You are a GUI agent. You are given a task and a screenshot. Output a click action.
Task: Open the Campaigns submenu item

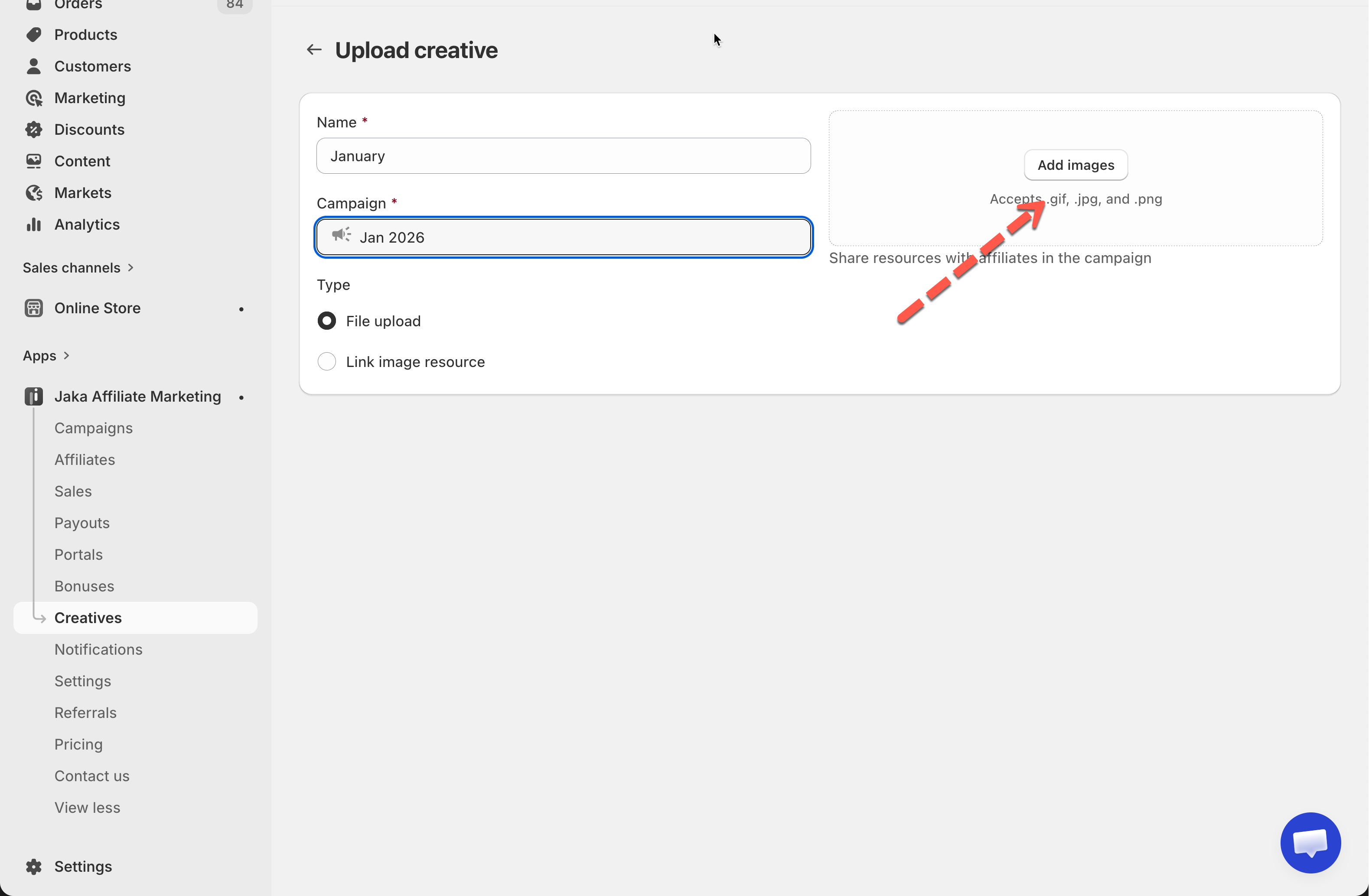pyautogui.click(x=93, y=428)
